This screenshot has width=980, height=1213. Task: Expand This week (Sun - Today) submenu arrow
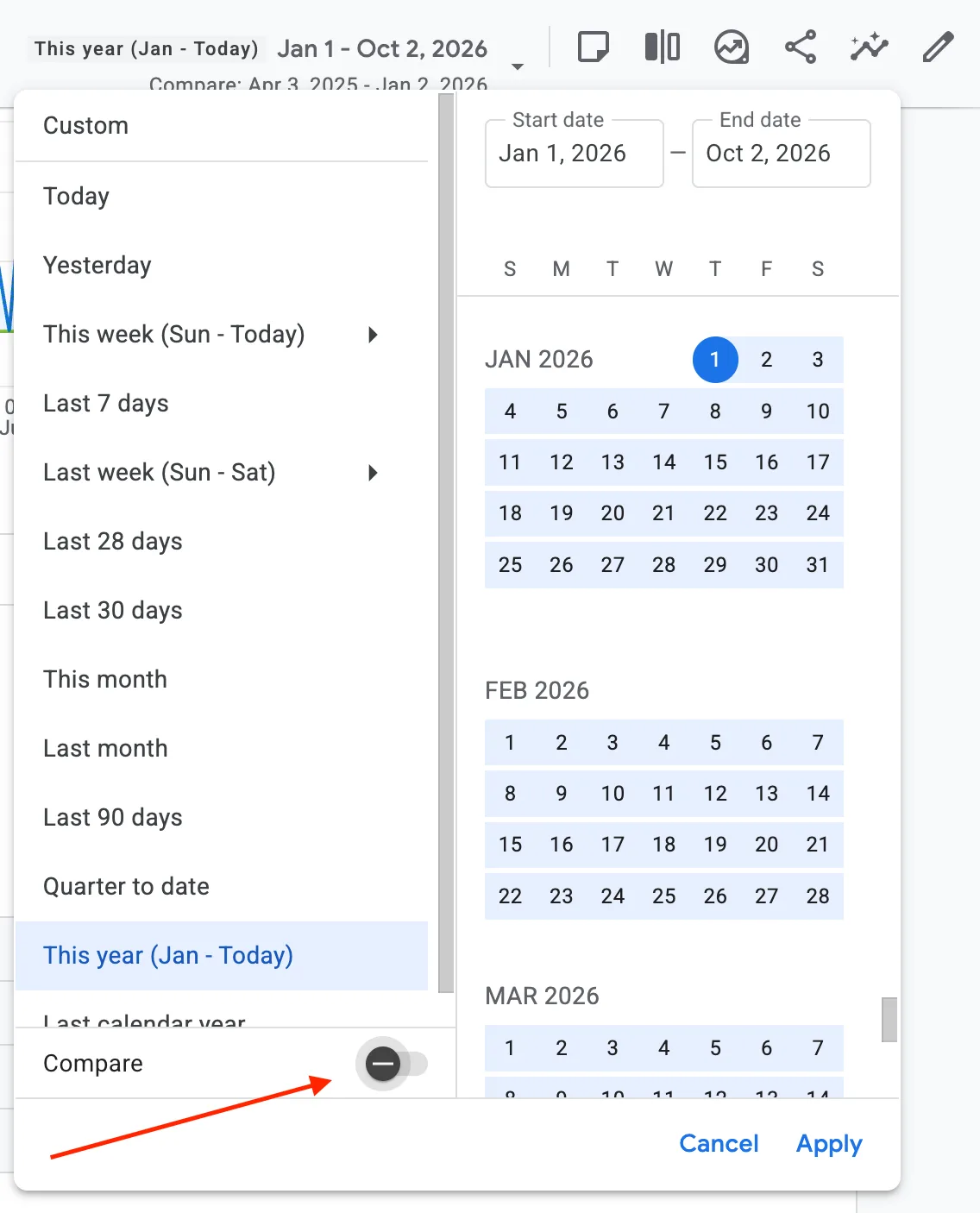(373, 335)
